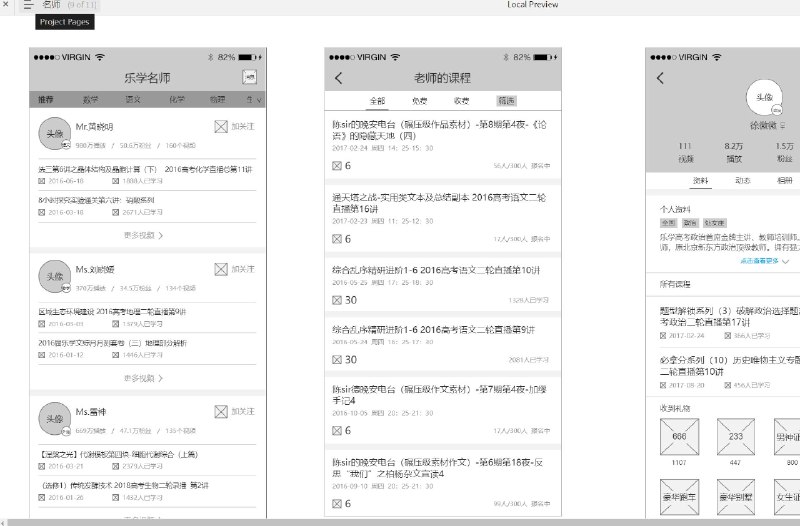Select the 数学 category tab

click(x=90, y=99)
